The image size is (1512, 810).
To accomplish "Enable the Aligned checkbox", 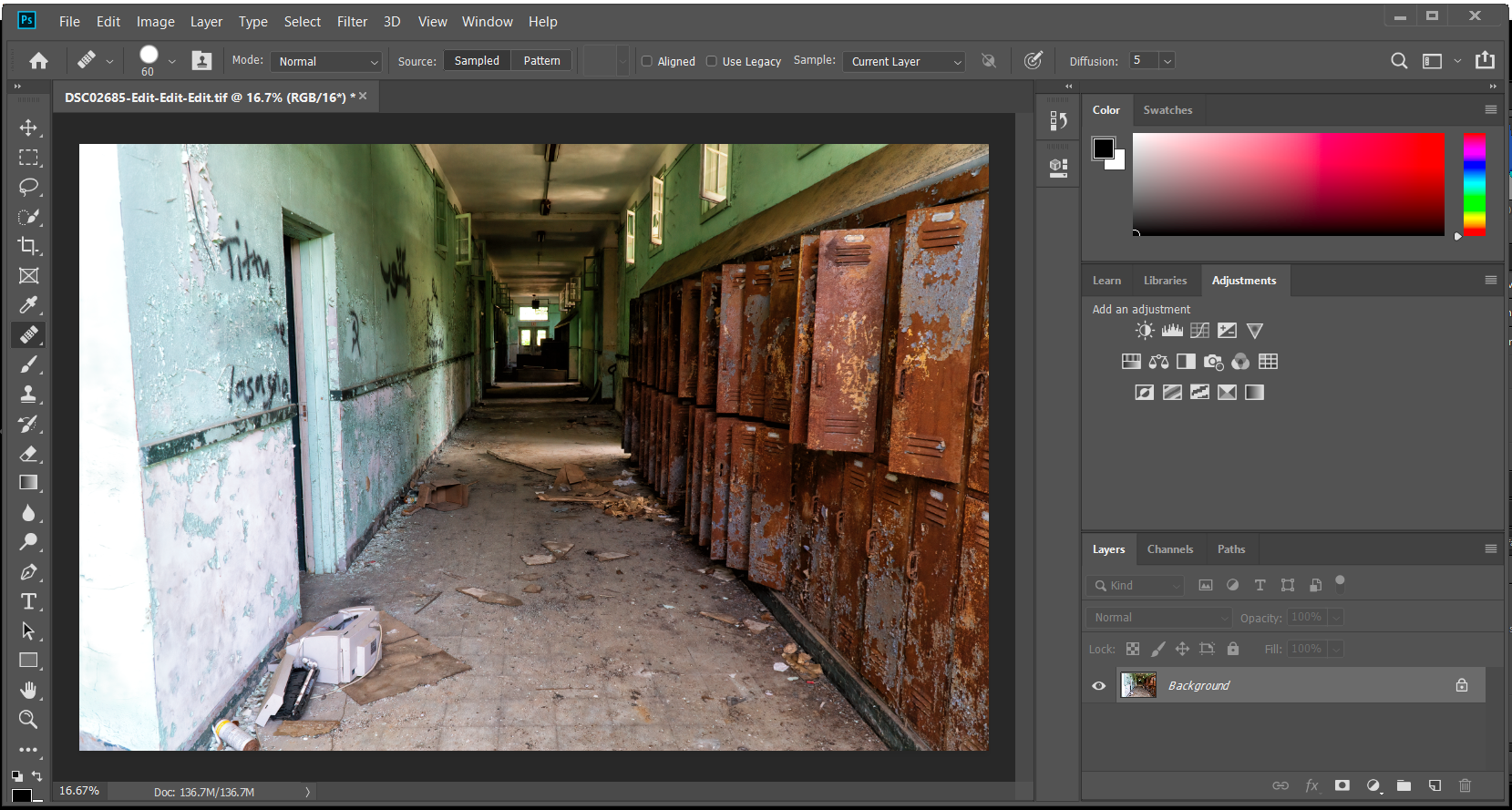I will [x=647, y=61].
